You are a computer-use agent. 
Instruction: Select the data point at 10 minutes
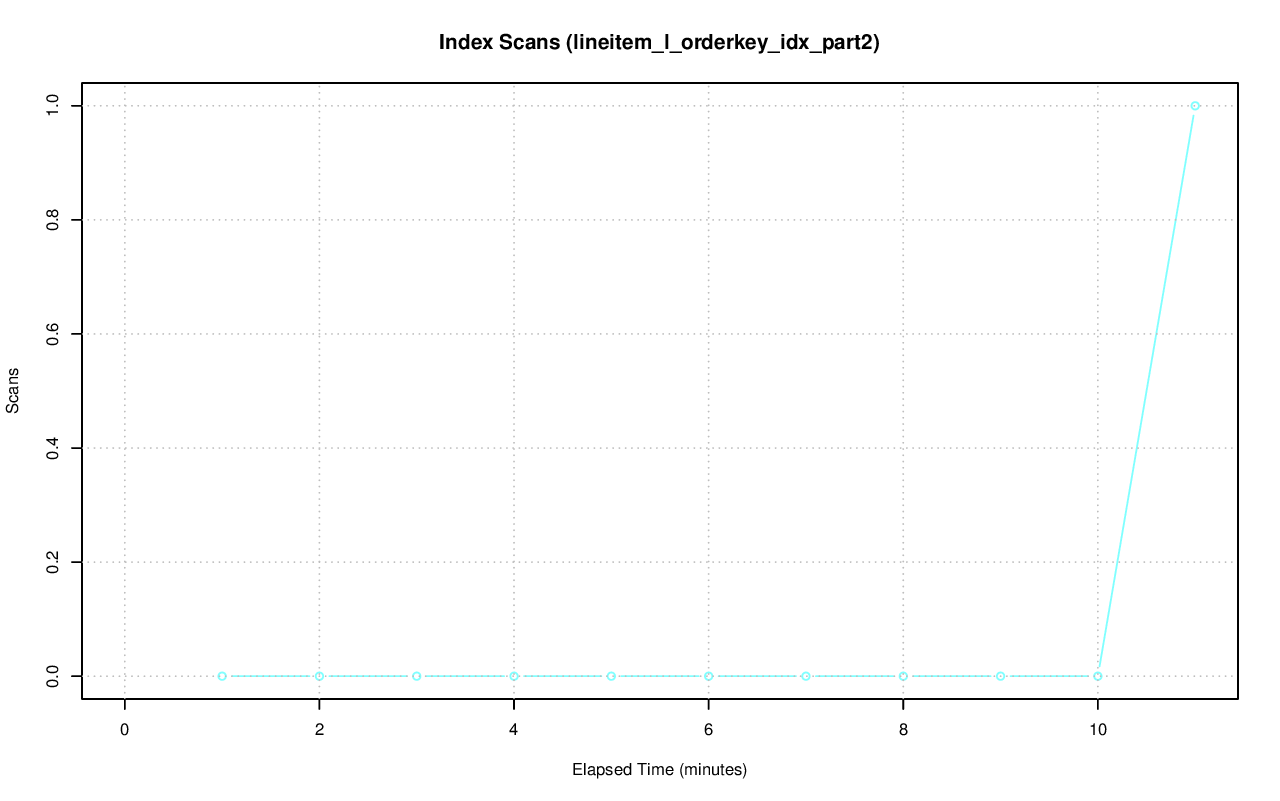click(x=1098, y=676)
